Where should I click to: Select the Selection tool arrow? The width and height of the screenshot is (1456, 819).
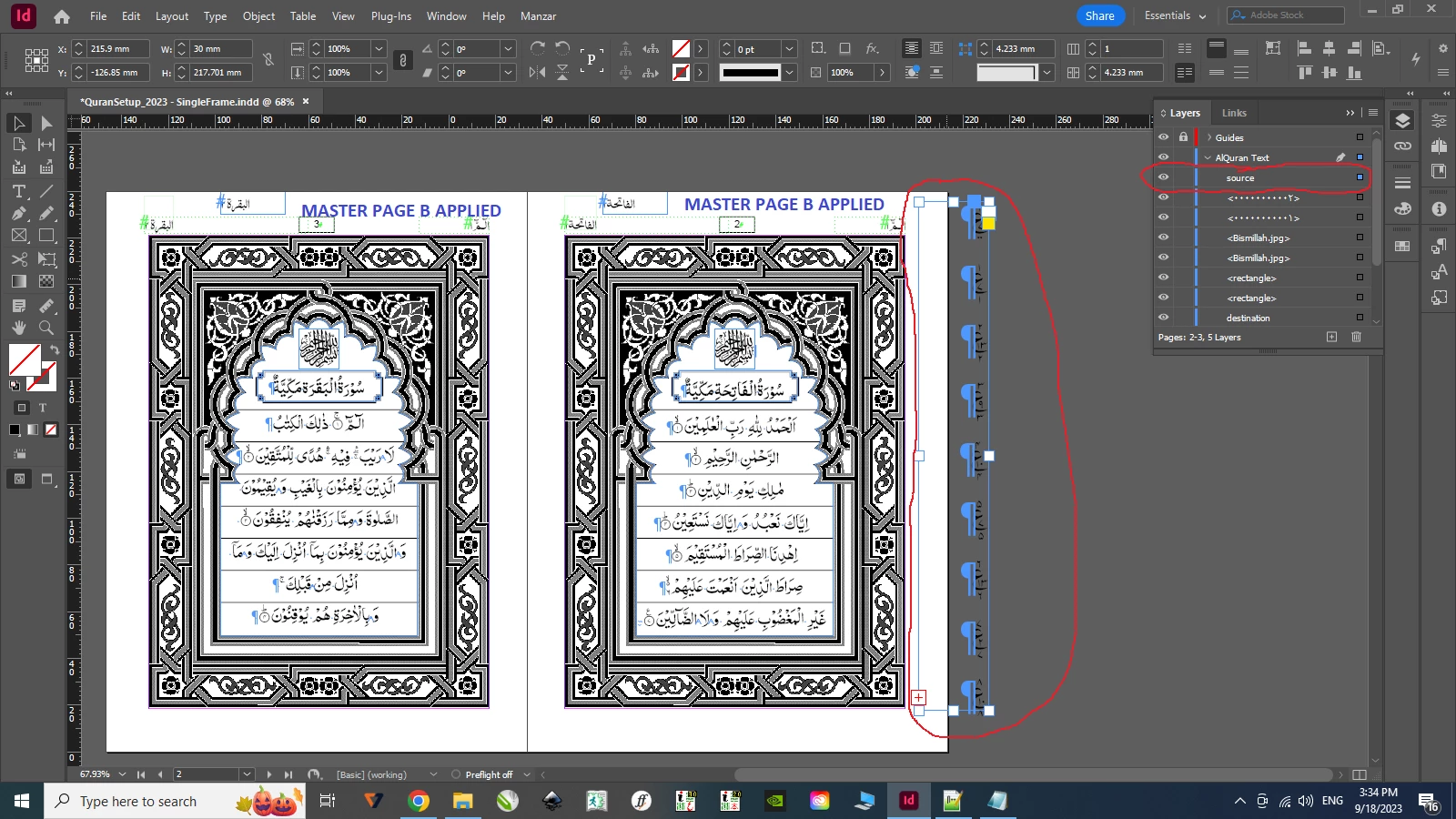click(x=19, y=123)
